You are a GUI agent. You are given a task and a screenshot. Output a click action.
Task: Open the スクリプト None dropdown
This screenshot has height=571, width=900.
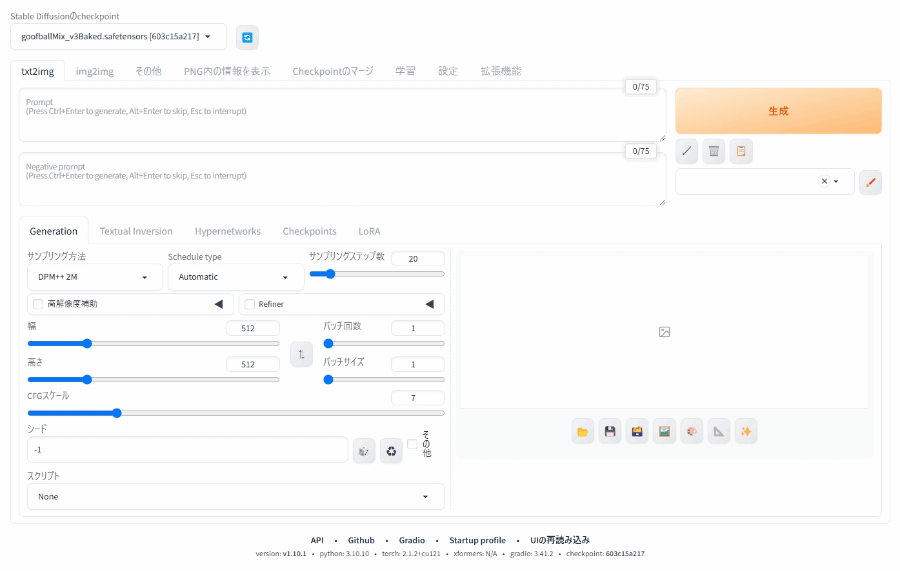[x=236, y=497]
